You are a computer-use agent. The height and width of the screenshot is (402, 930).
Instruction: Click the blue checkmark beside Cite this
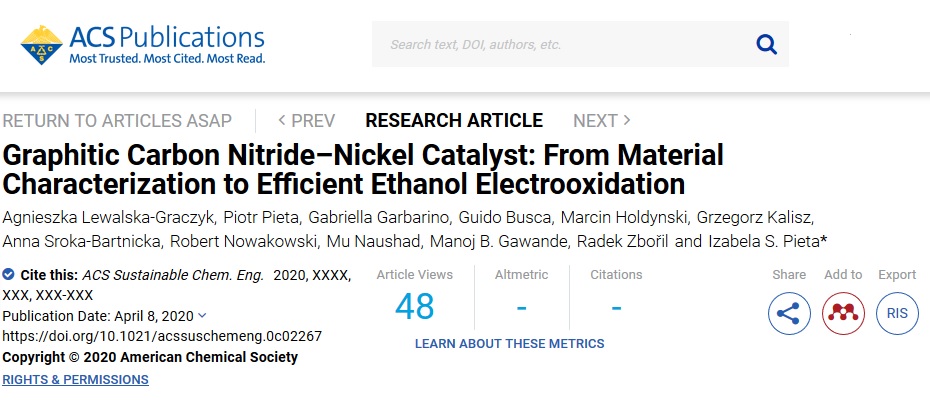coord(8,275)
